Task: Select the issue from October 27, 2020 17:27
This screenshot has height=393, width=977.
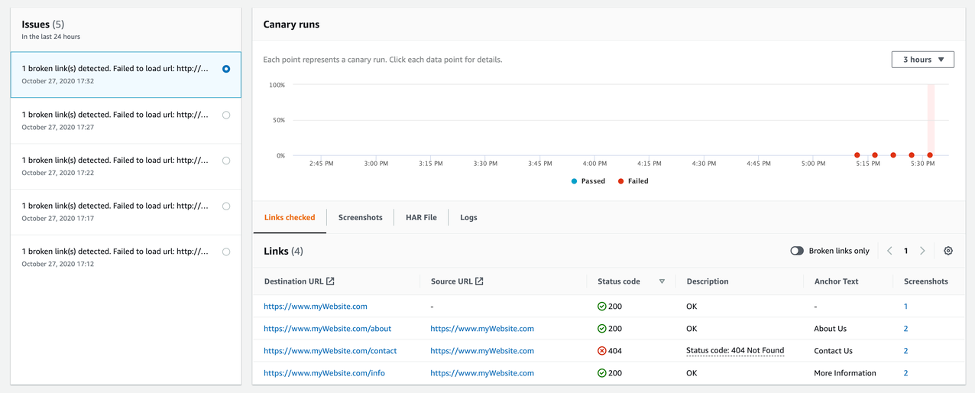Action: pos(126,120)
